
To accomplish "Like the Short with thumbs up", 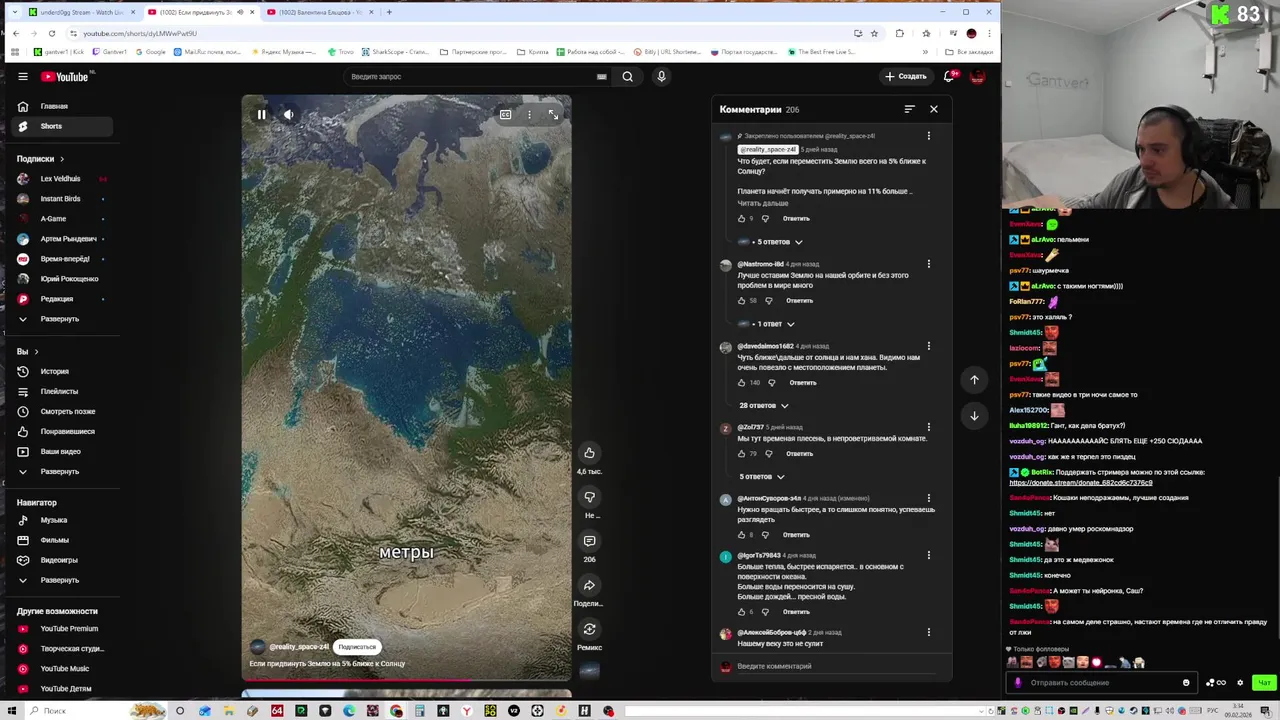I will point(589,453).
